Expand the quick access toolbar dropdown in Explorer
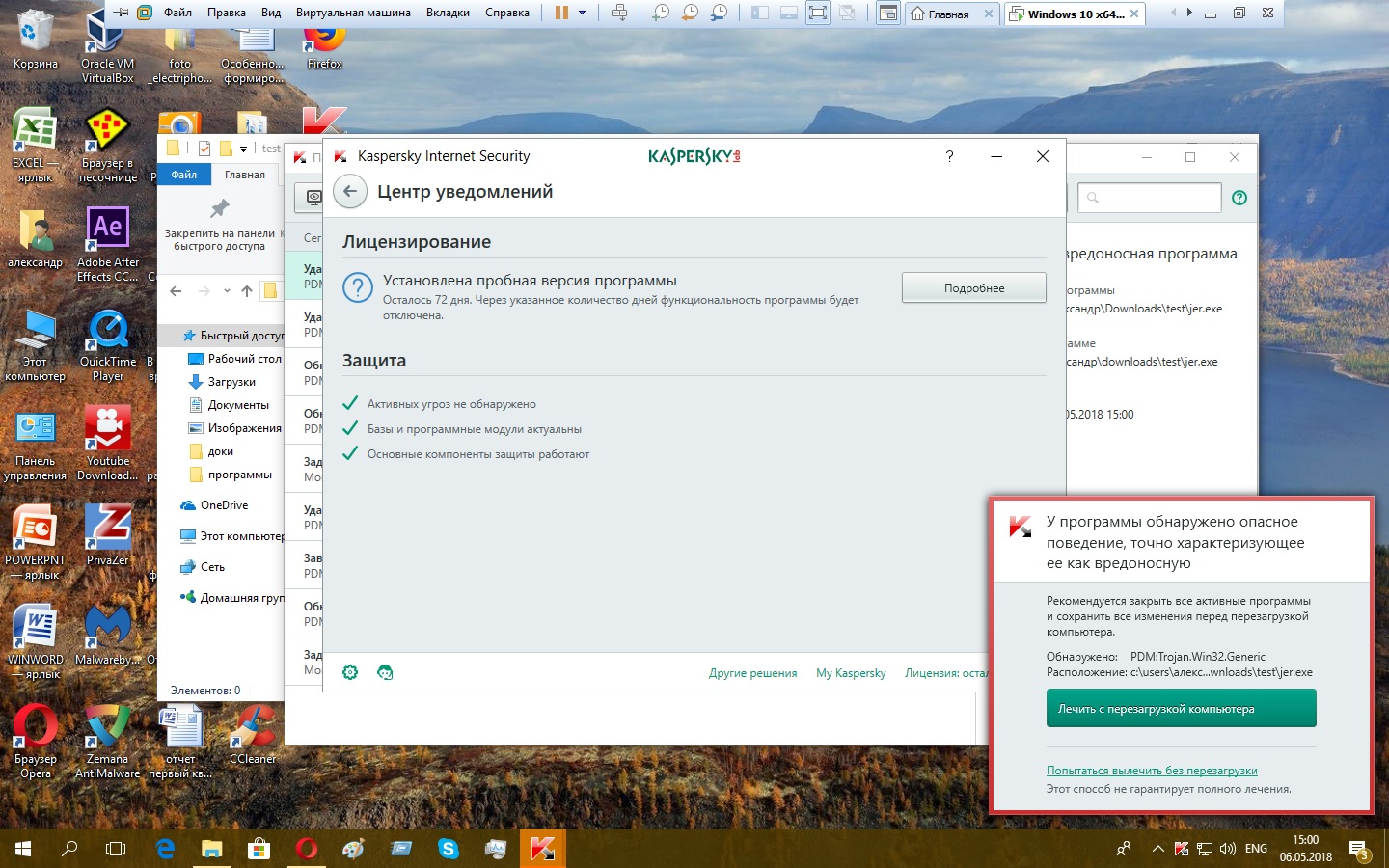1389x868 pixels. point(243,149)
